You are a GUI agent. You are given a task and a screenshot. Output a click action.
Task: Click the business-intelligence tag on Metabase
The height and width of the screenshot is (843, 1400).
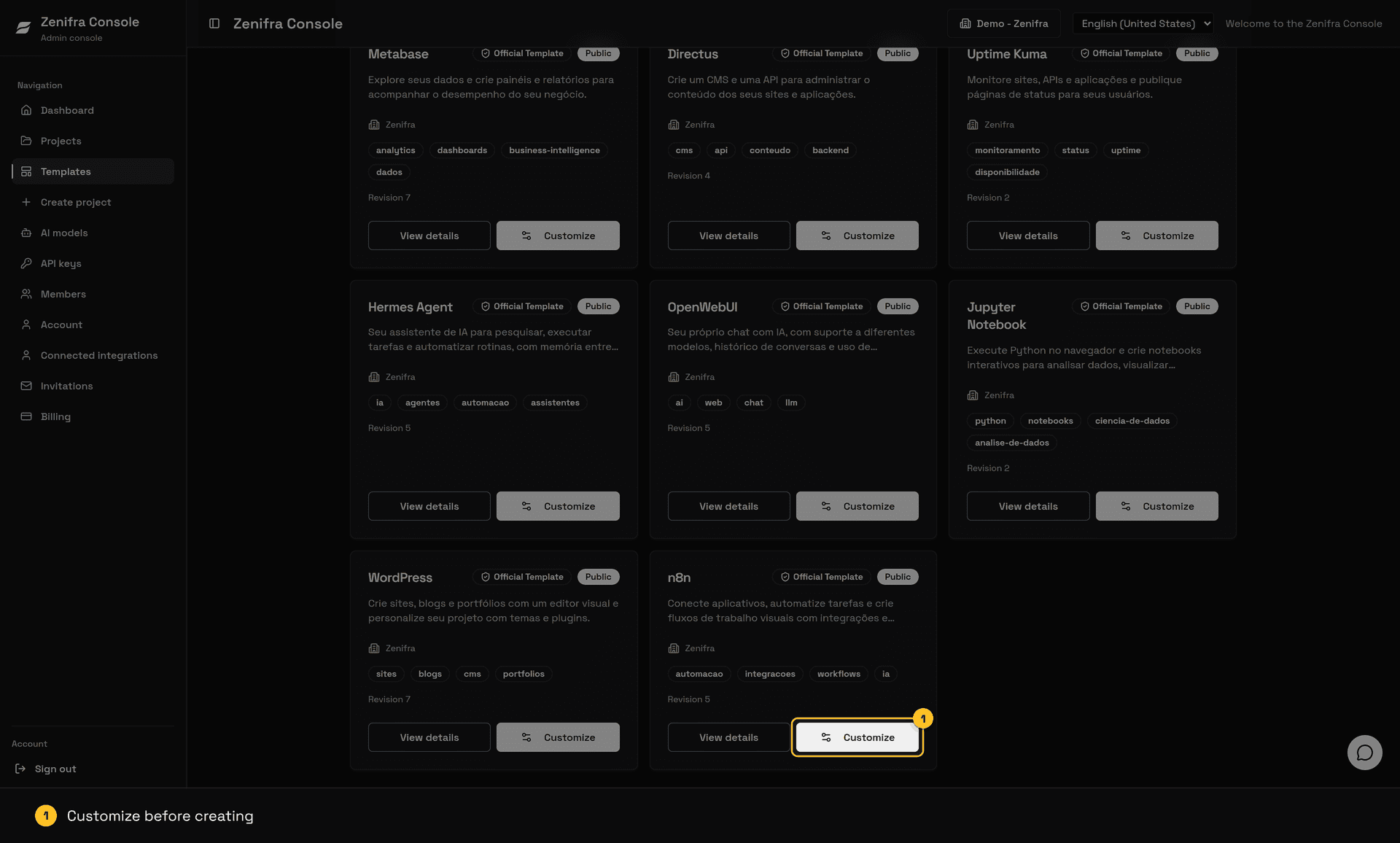coord(554,150)
